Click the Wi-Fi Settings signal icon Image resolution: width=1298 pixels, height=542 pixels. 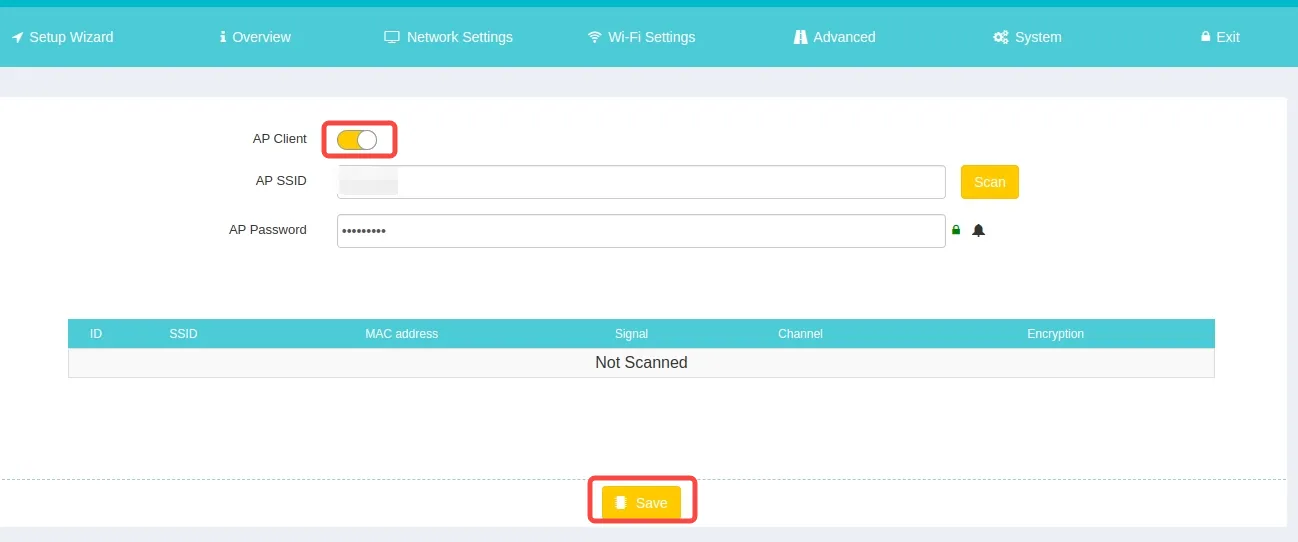(595, 37)
